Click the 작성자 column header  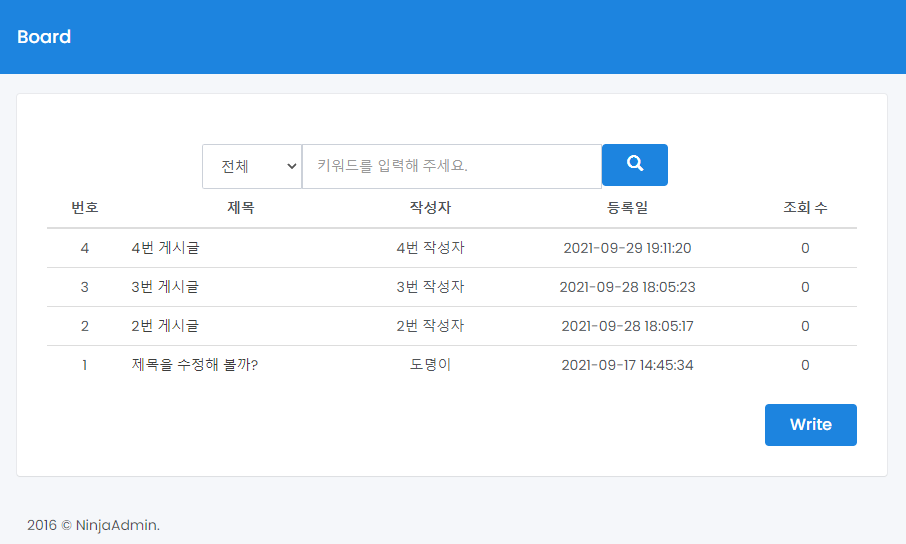(430, 208)
